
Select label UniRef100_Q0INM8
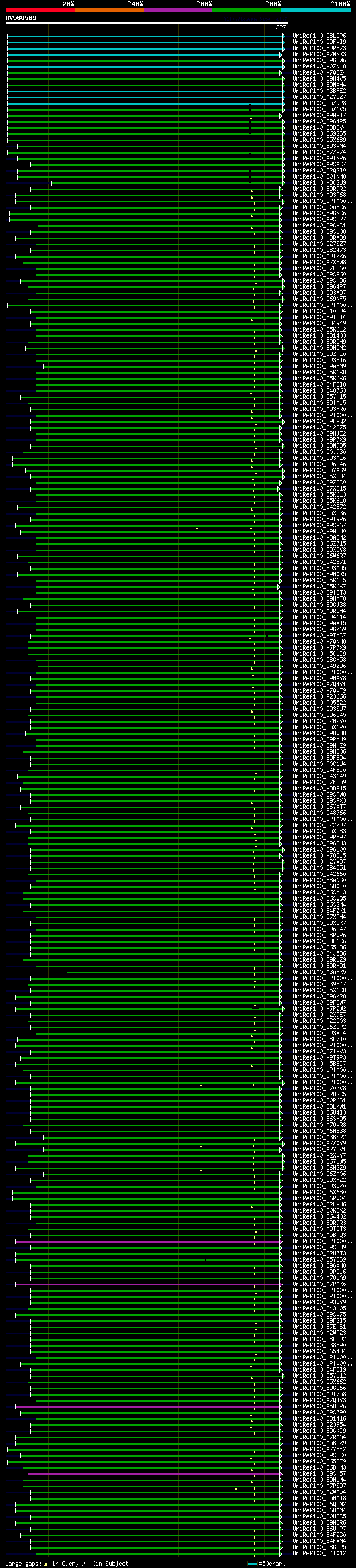pos(319,176)
